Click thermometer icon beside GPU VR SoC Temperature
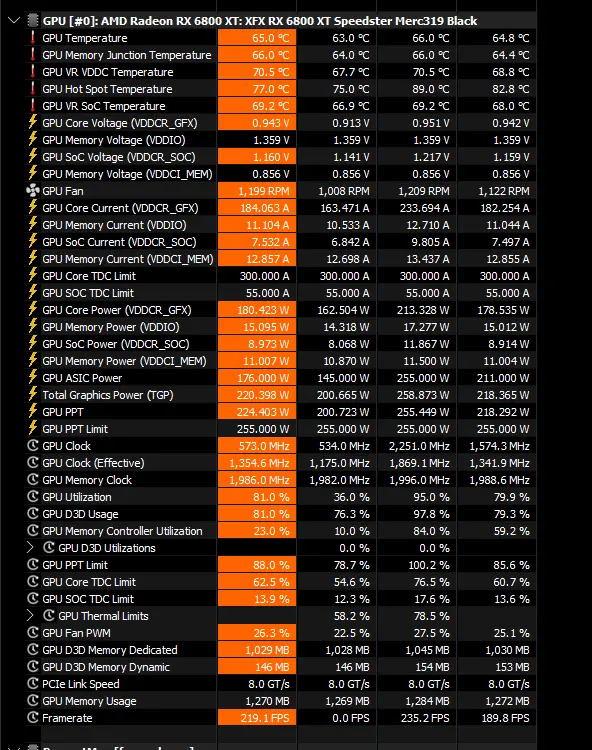The width and height of the screenshot is (592, 750). [33, 106]
